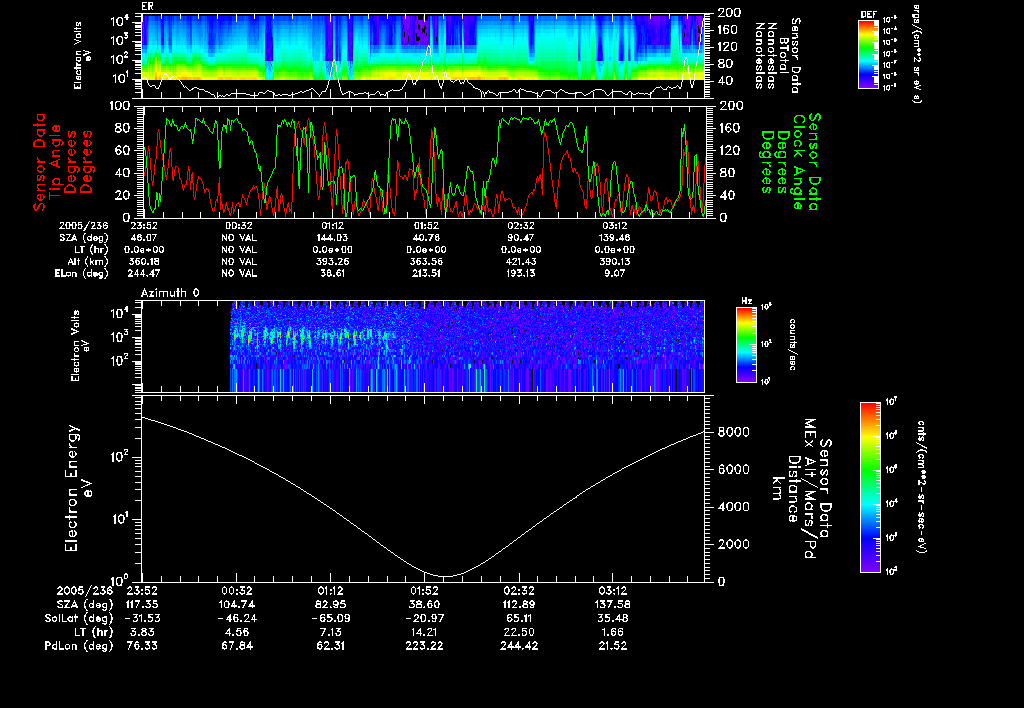Click the 'Azimuth 0' panel title
1024x708 pixels.
170,293
